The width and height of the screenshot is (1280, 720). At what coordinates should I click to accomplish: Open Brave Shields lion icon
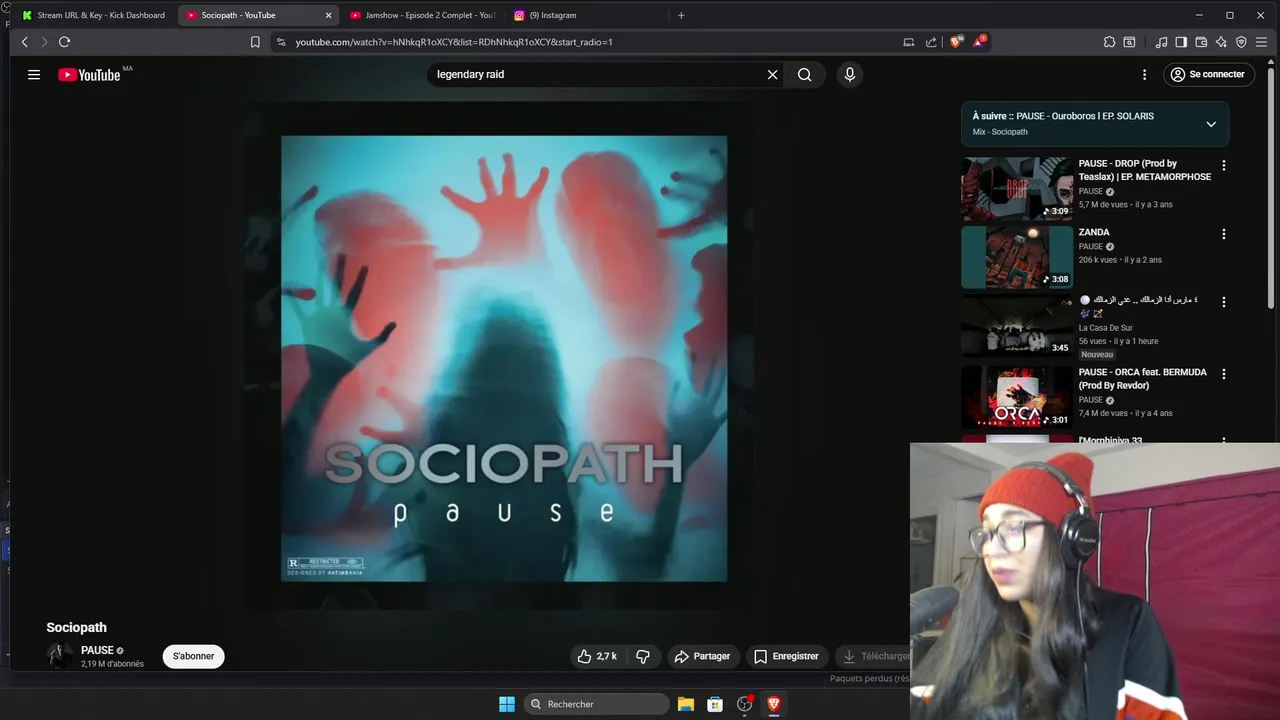pos(956,42)
